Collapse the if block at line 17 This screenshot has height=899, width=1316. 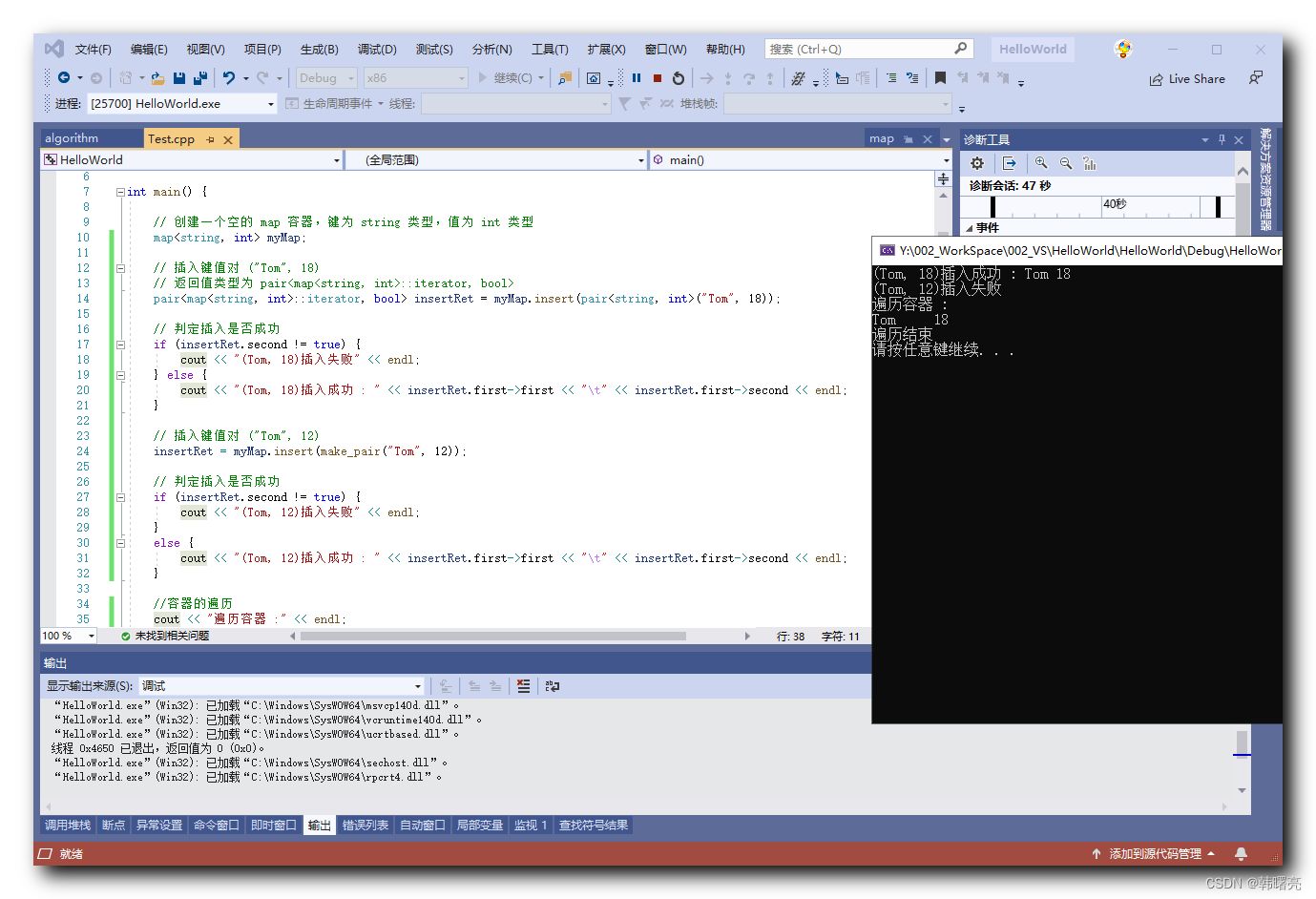120,345
